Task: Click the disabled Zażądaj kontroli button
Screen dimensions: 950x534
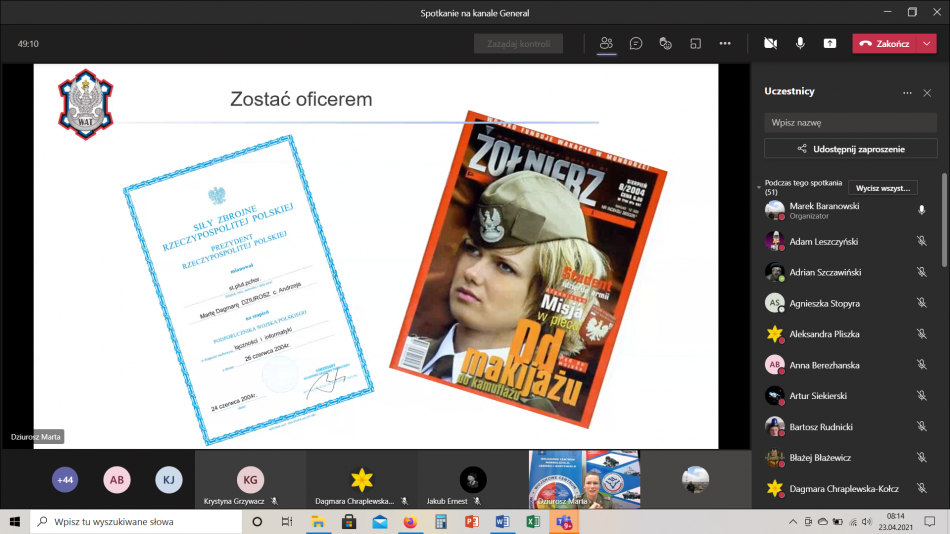Action: (518, 44)
